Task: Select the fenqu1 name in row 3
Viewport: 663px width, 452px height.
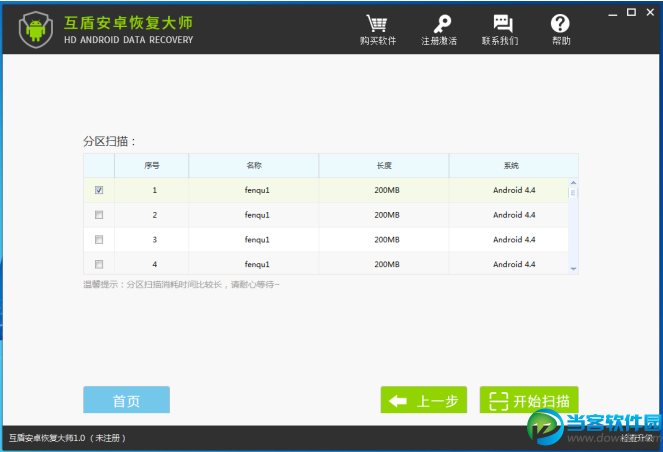Action: [x=257, y=240]
